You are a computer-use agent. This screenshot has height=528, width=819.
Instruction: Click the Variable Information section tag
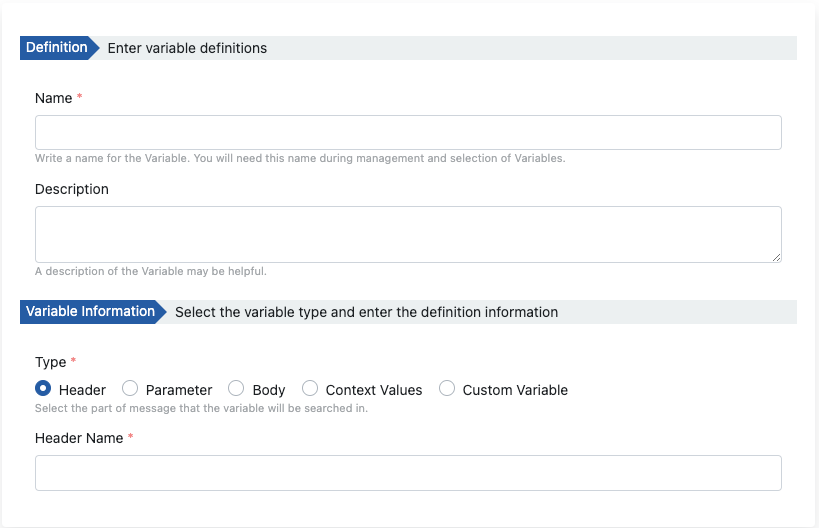[x=90, y=311]
